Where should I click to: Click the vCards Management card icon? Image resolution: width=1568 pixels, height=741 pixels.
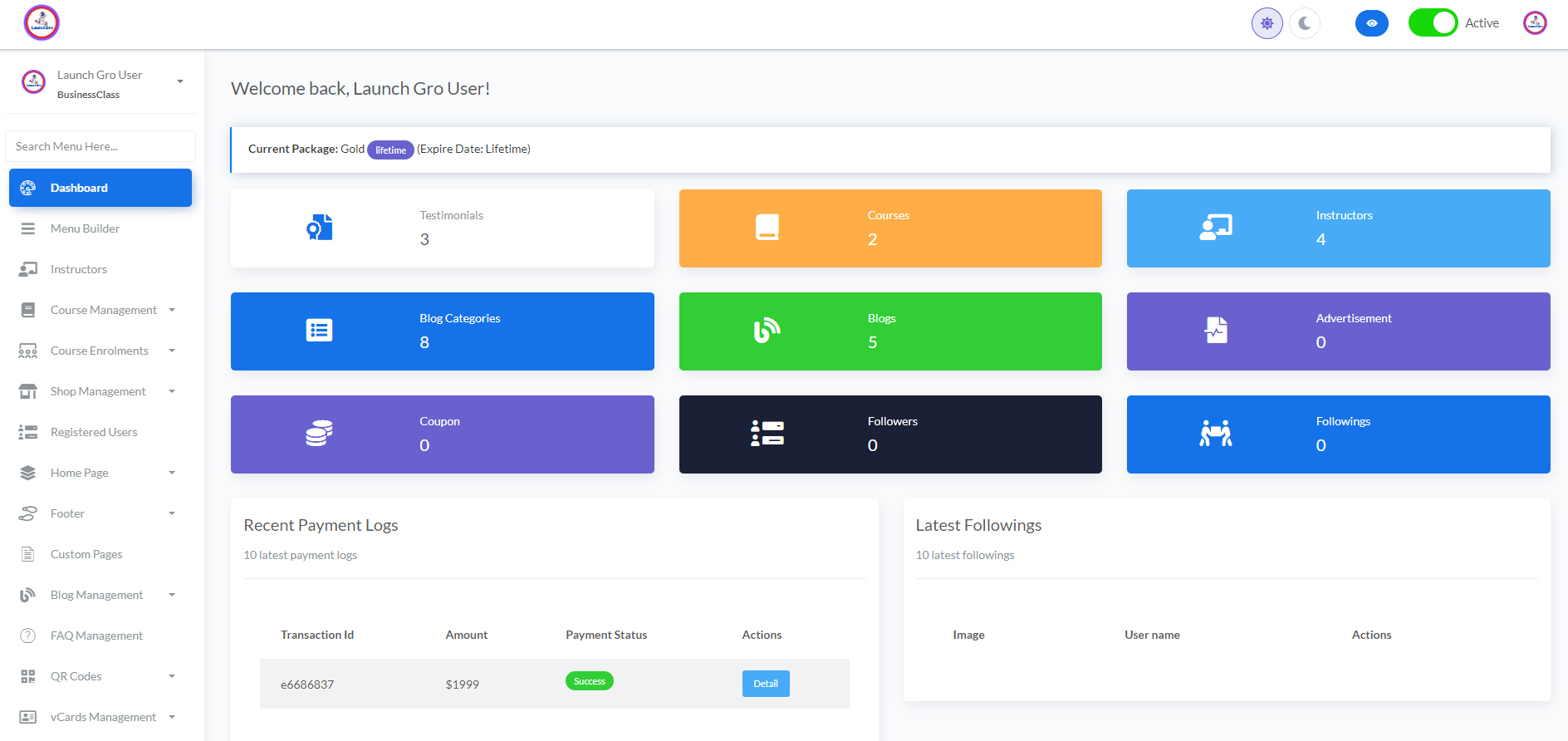(x=28, y=717)
